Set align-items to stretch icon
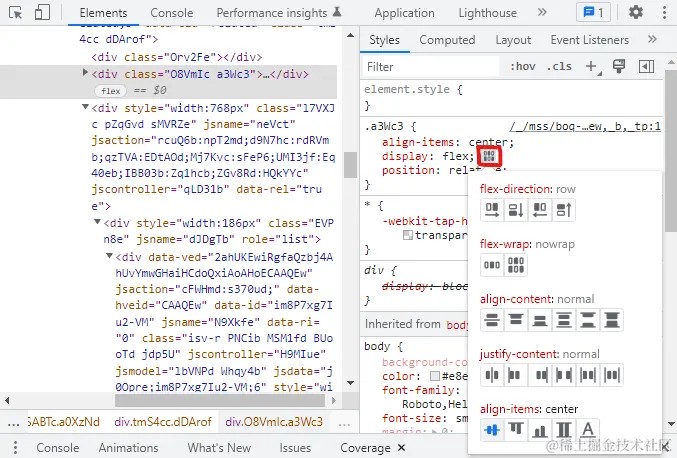This screenshot has width=677, height=458. 564,430
